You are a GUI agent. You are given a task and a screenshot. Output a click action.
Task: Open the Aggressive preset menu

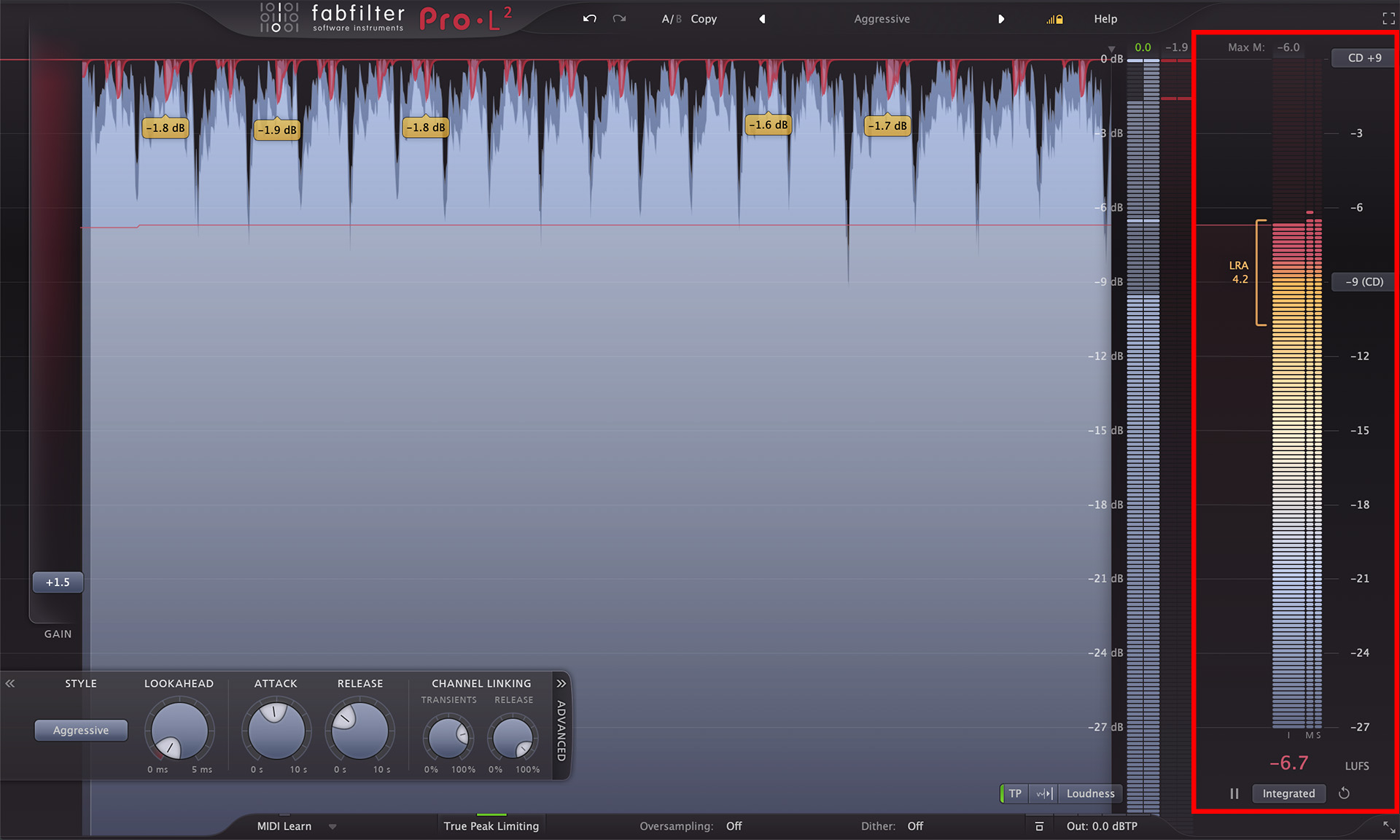pos(882,19)
